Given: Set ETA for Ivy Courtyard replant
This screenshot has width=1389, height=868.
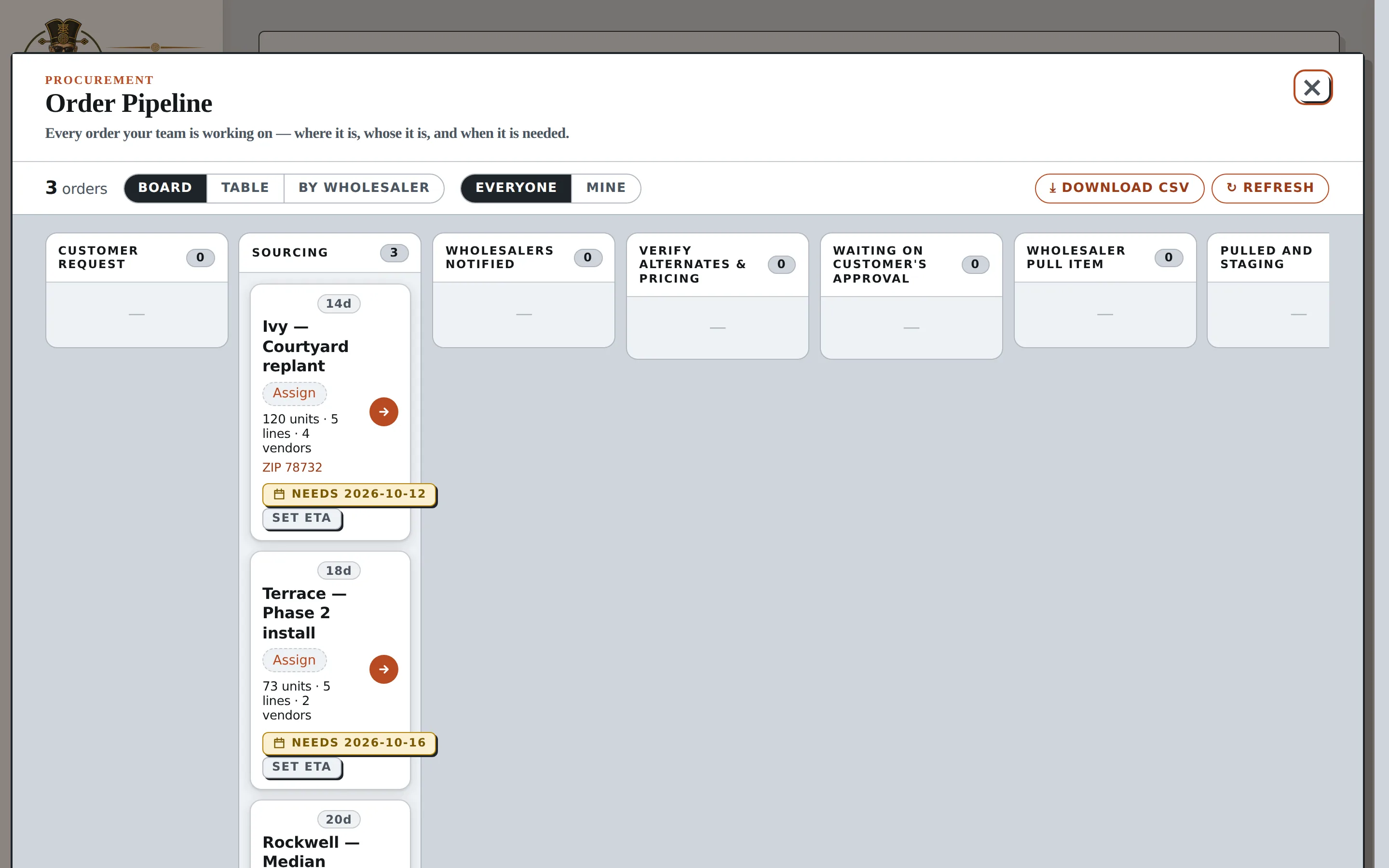Looking at the screenshot, I should pos(302,518).
